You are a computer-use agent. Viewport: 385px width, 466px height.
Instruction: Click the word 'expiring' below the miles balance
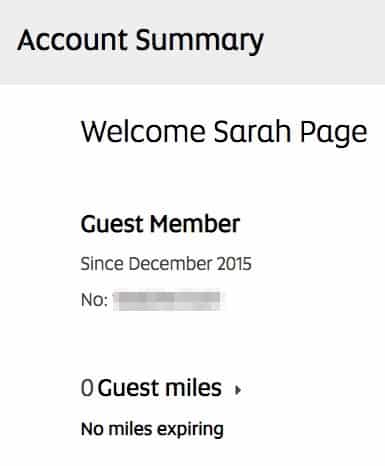pyautogui.click(x=190, y=430)
